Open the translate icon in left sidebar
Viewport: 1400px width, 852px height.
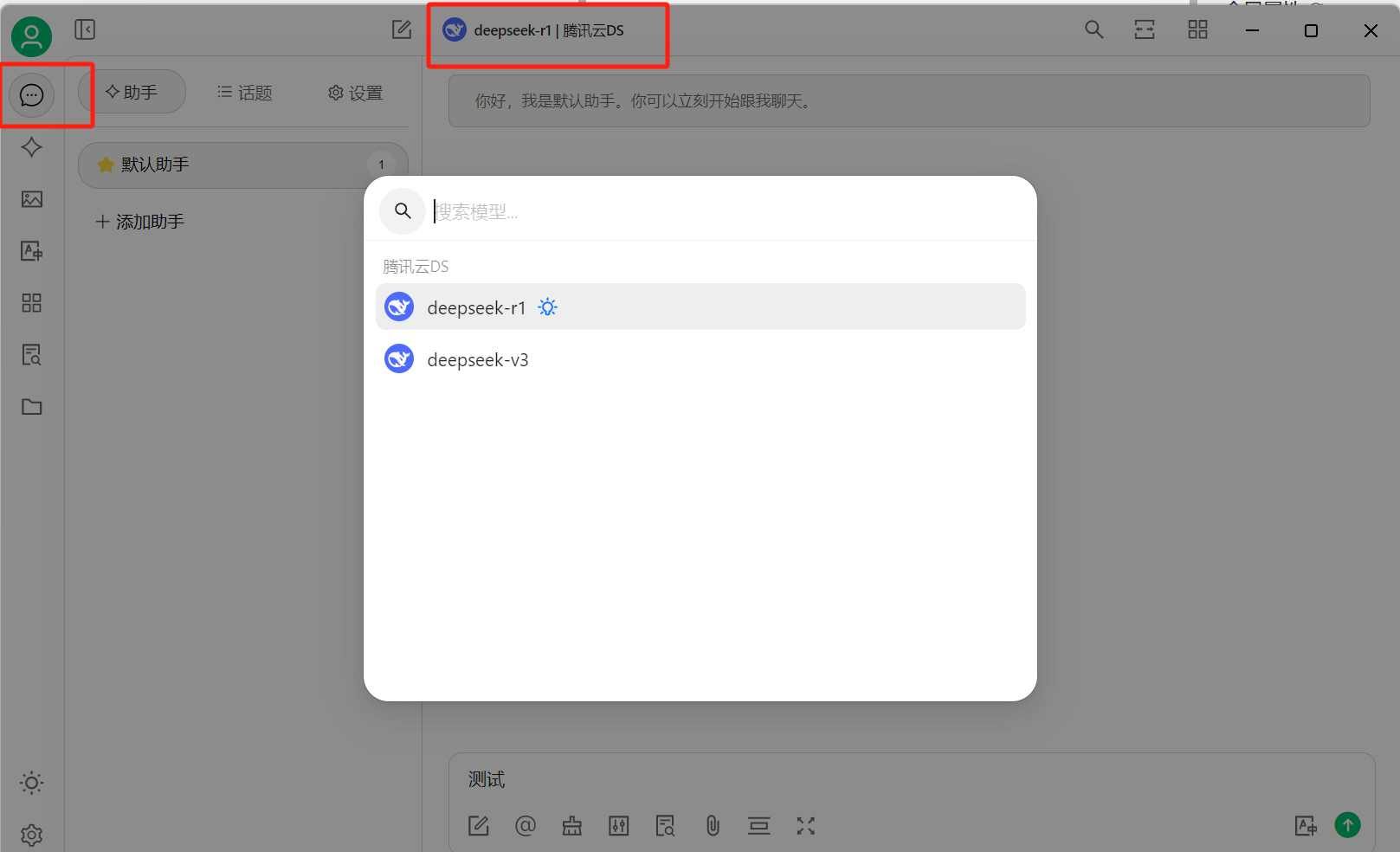32,251
